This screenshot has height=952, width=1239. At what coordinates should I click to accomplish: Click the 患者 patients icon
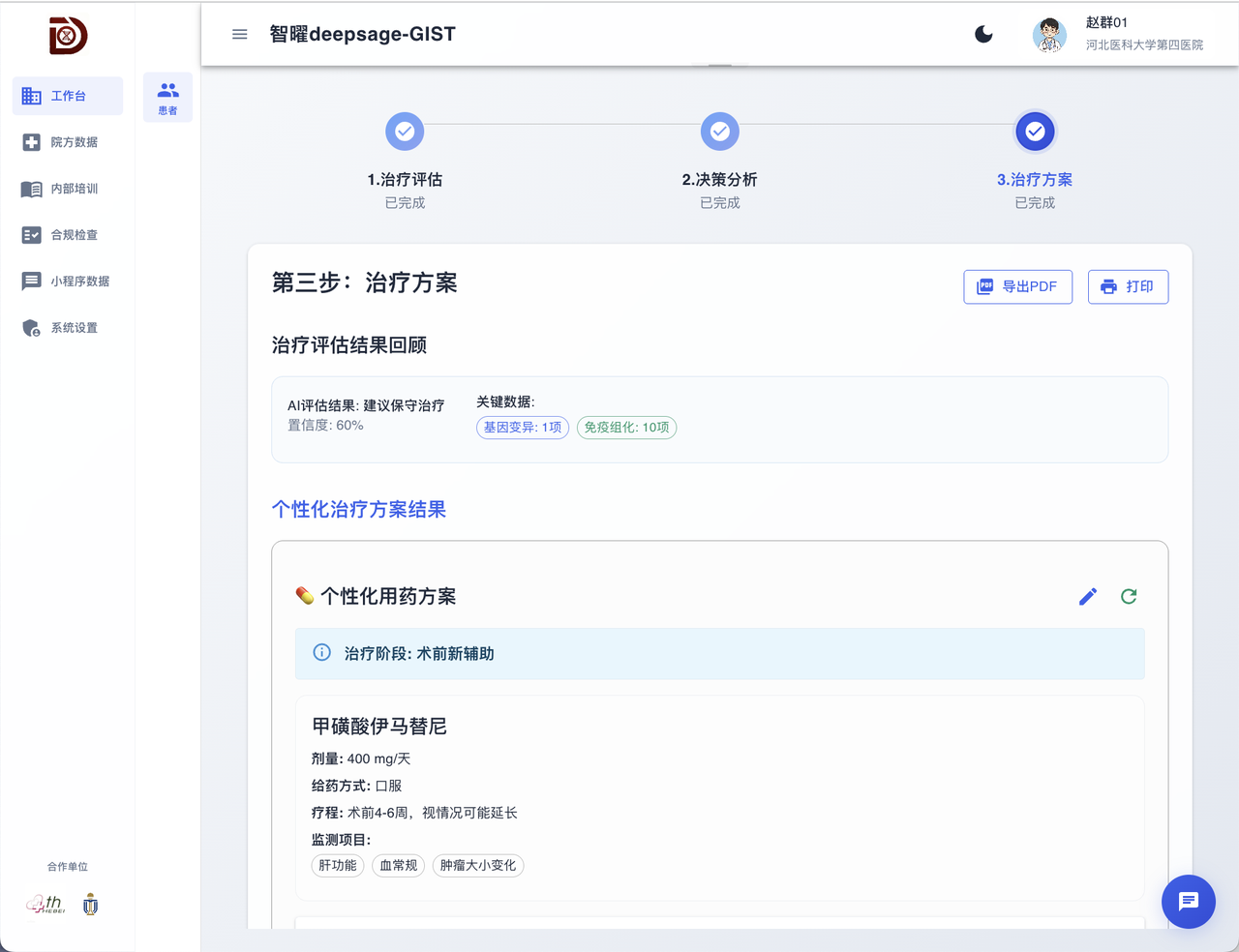click(x=167, y=97)
